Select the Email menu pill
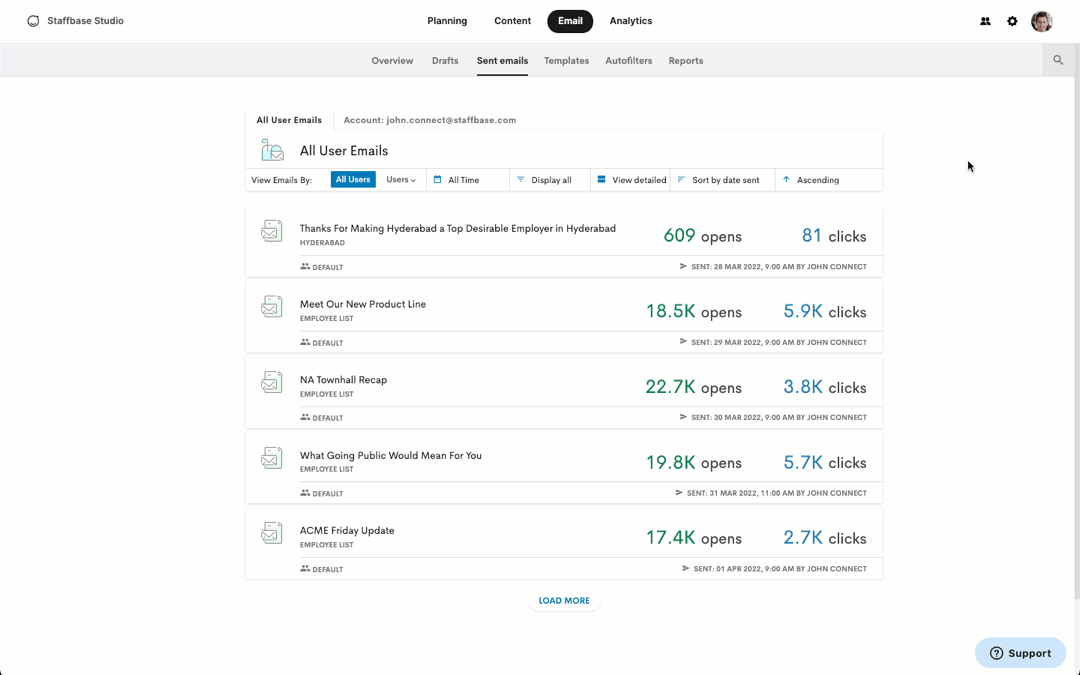 coord(570,21)
